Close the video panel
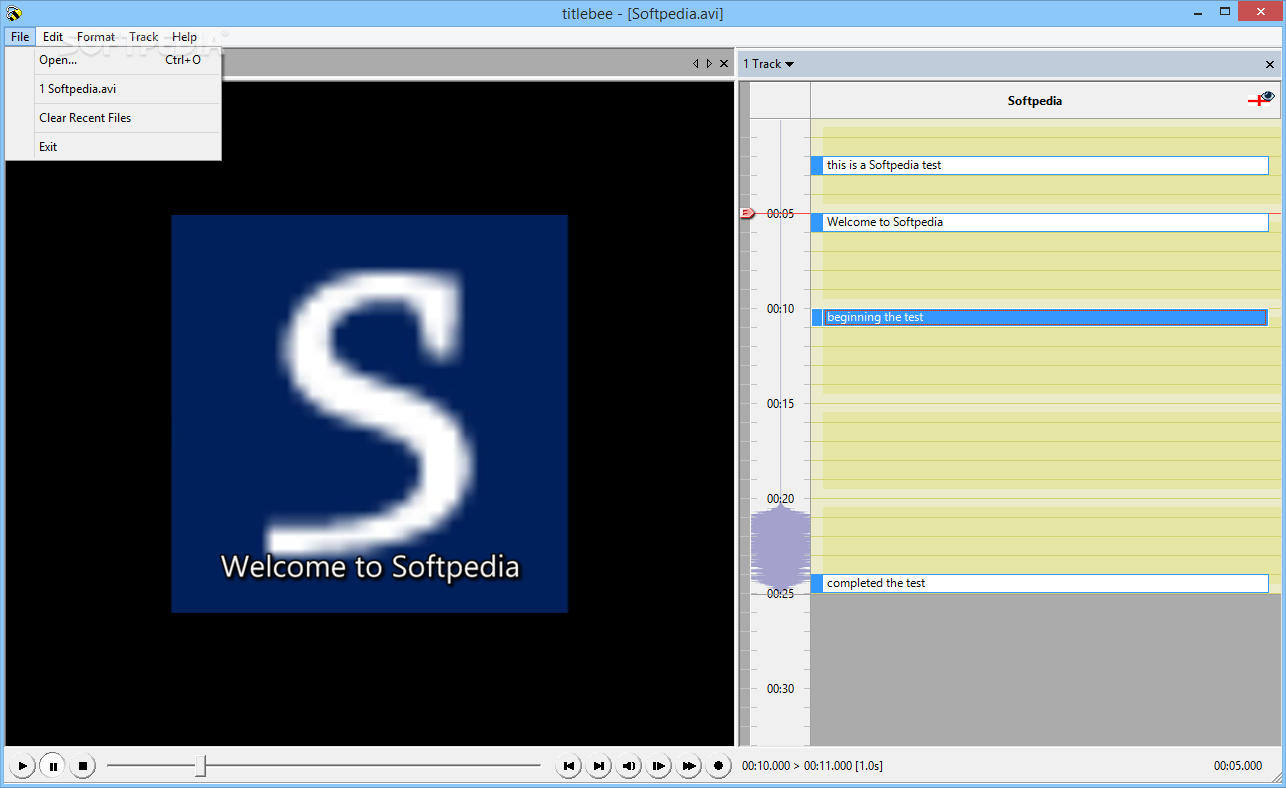 tap(724, 64)
